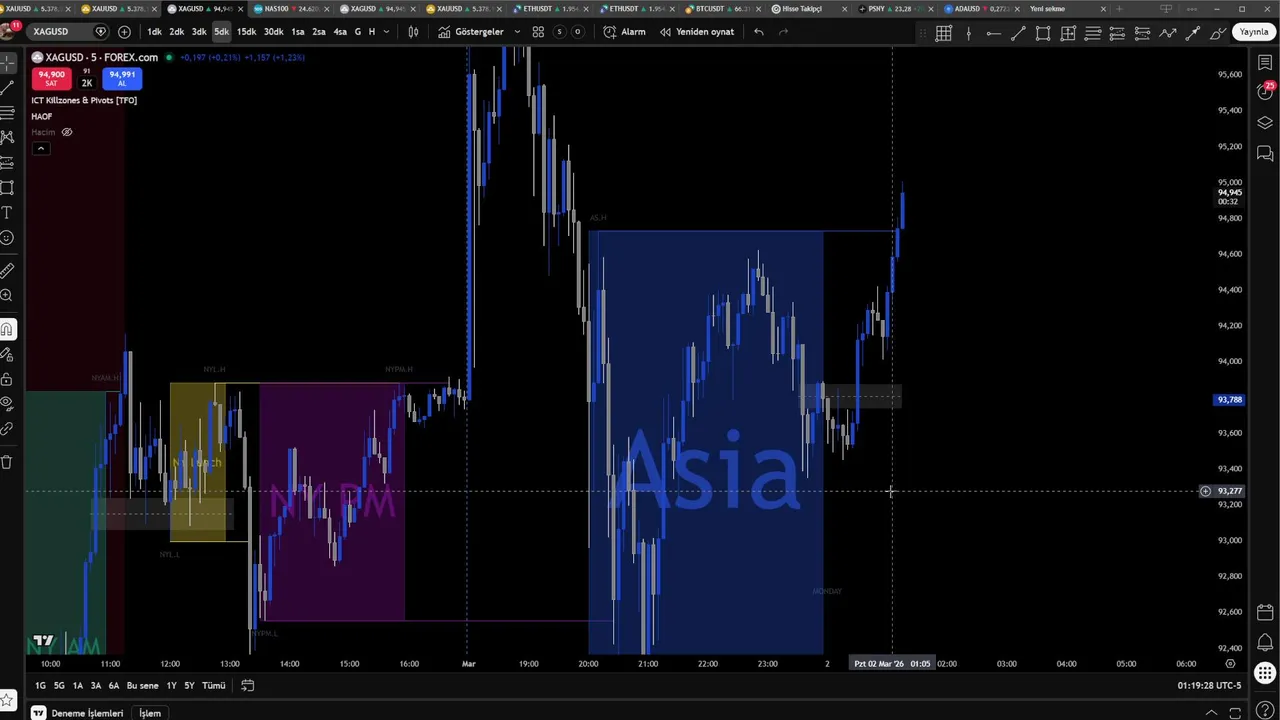This screenshot has height=720, width=1280.
Task: Expand the bottom panel chevron
Action: coord(1212,712)
